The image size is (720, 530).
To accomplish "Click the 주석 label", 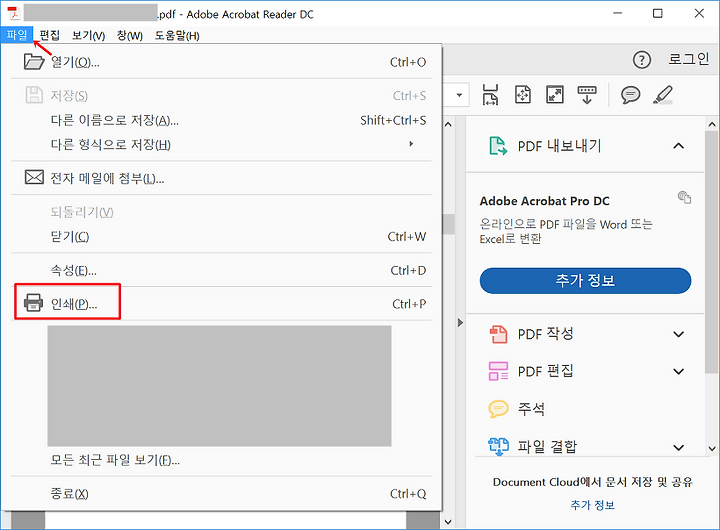I will (x=531, y=409).
